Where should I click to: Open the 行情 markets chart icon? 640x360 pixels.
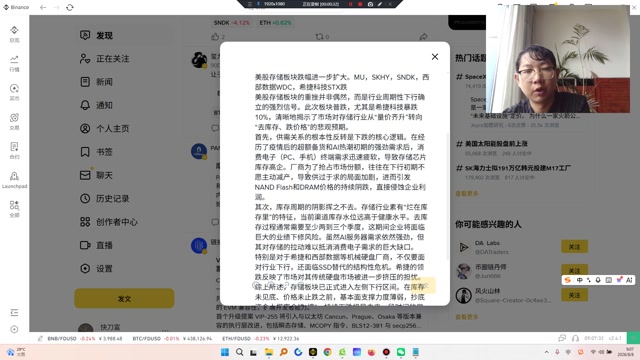pyautogui.click(x=14, y=63)
